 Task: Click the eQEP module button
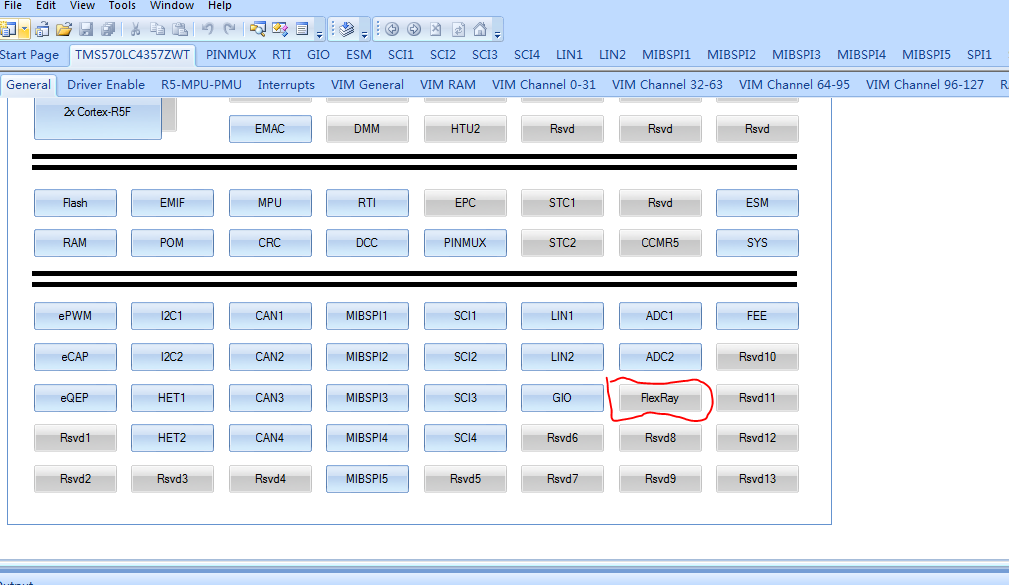click(75, 398)
